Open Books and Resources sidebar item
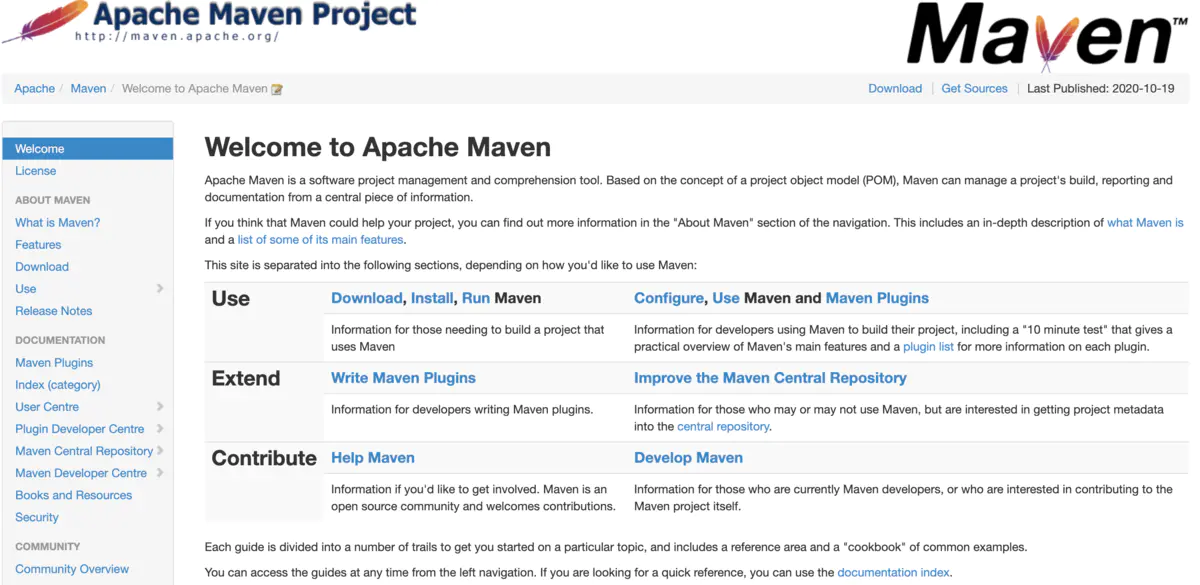The width and height of the screenshot is (1200, 585). click(x=74, y=495)
